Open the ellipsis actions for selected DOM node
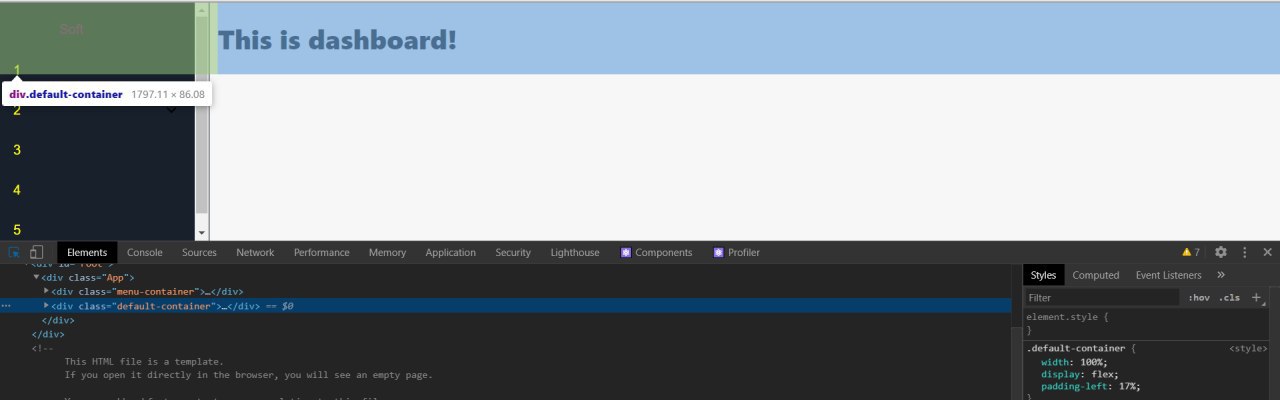The height and width of the screenshot is (400, 1280). click(x=7, y=306)
